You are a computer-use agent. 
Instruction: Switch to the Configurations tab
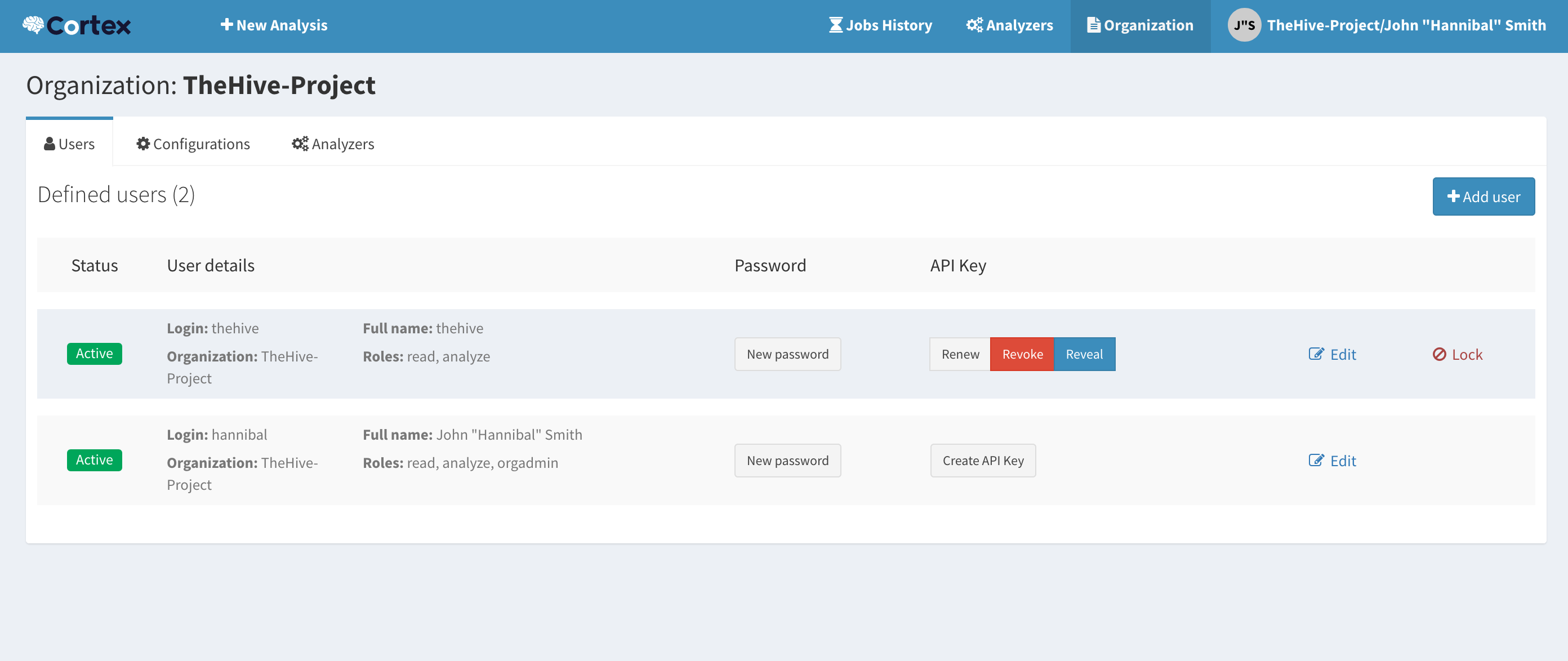coord(193,144)
